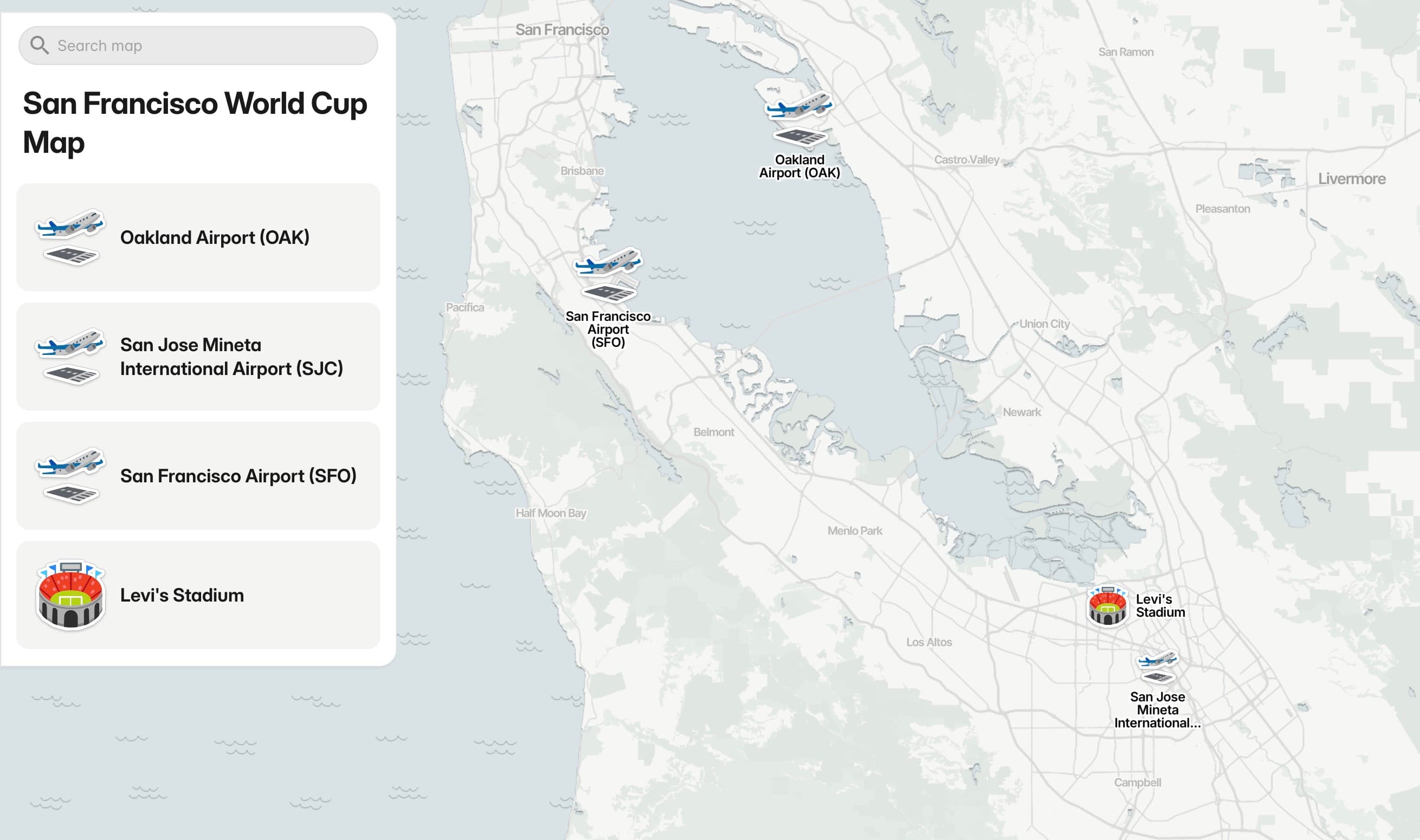Viewport: 1420px width, 840px height.
Task: Select the stadium icon beside Levi's Stadium entry
Action: click(x=70, y=595)
